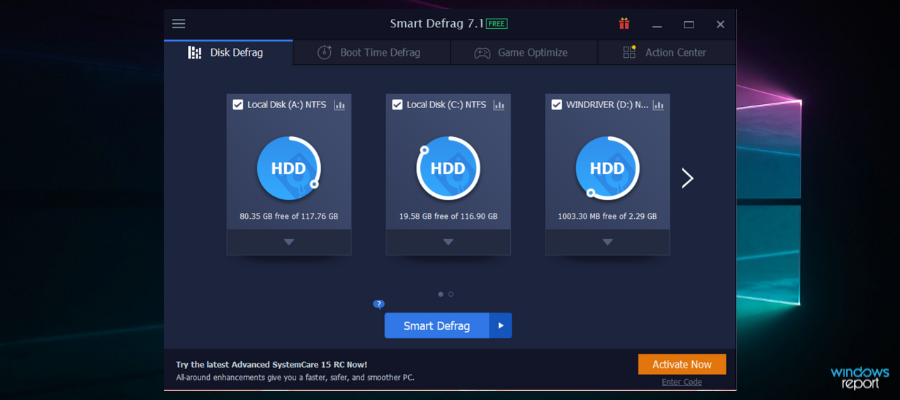The height and width of the screenshot is (400, 900).
Task: Click the HDD icon of WINDRIVER (D:)
Action: coord(607,168)
